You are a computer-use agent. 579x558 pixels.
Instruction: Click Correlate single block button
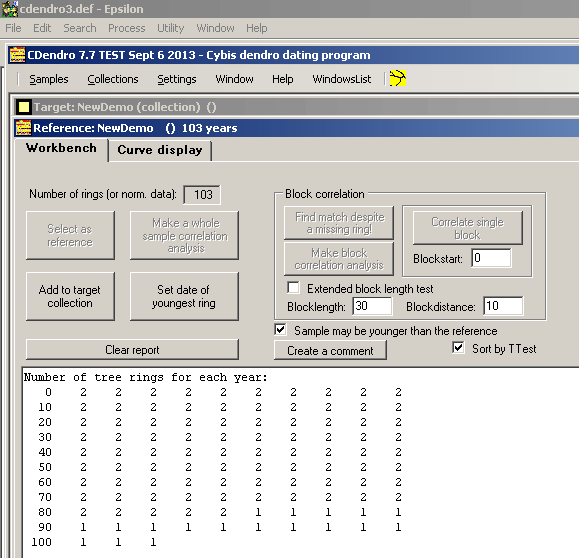click(x=467, y=228)
